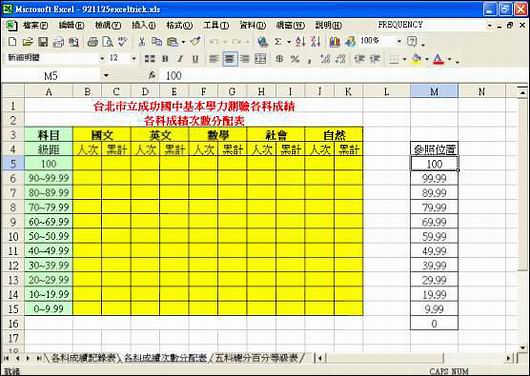Viewport: 530px width, 376px height.
Task: Select the Sort Ascending icon
Action: [300, 42]
